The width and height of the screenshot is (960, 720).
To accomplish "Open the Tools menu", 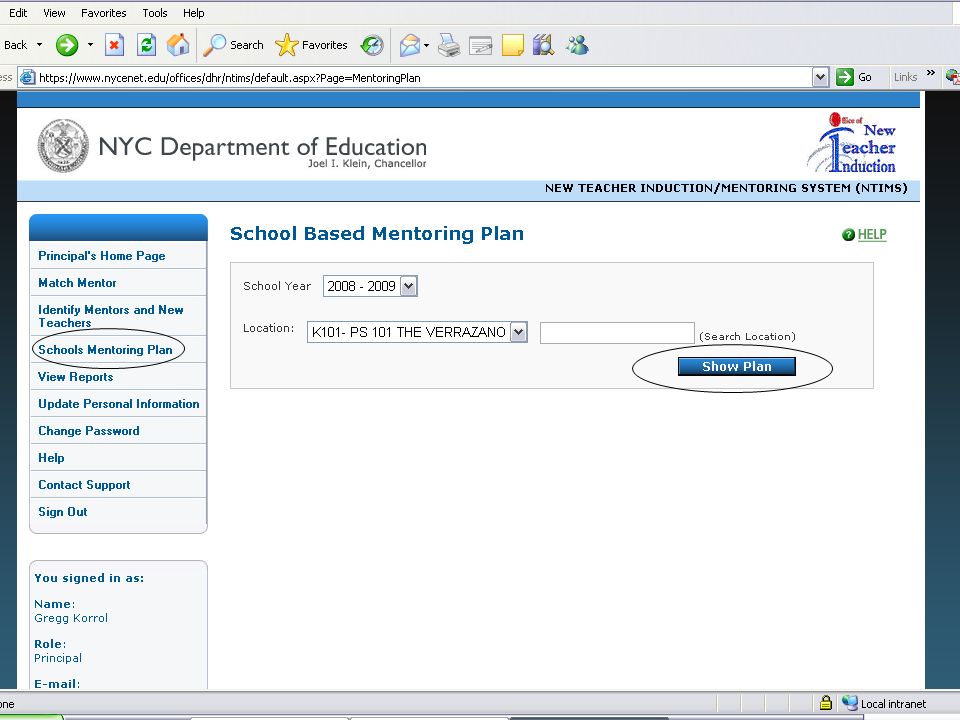I will (154, 13).
